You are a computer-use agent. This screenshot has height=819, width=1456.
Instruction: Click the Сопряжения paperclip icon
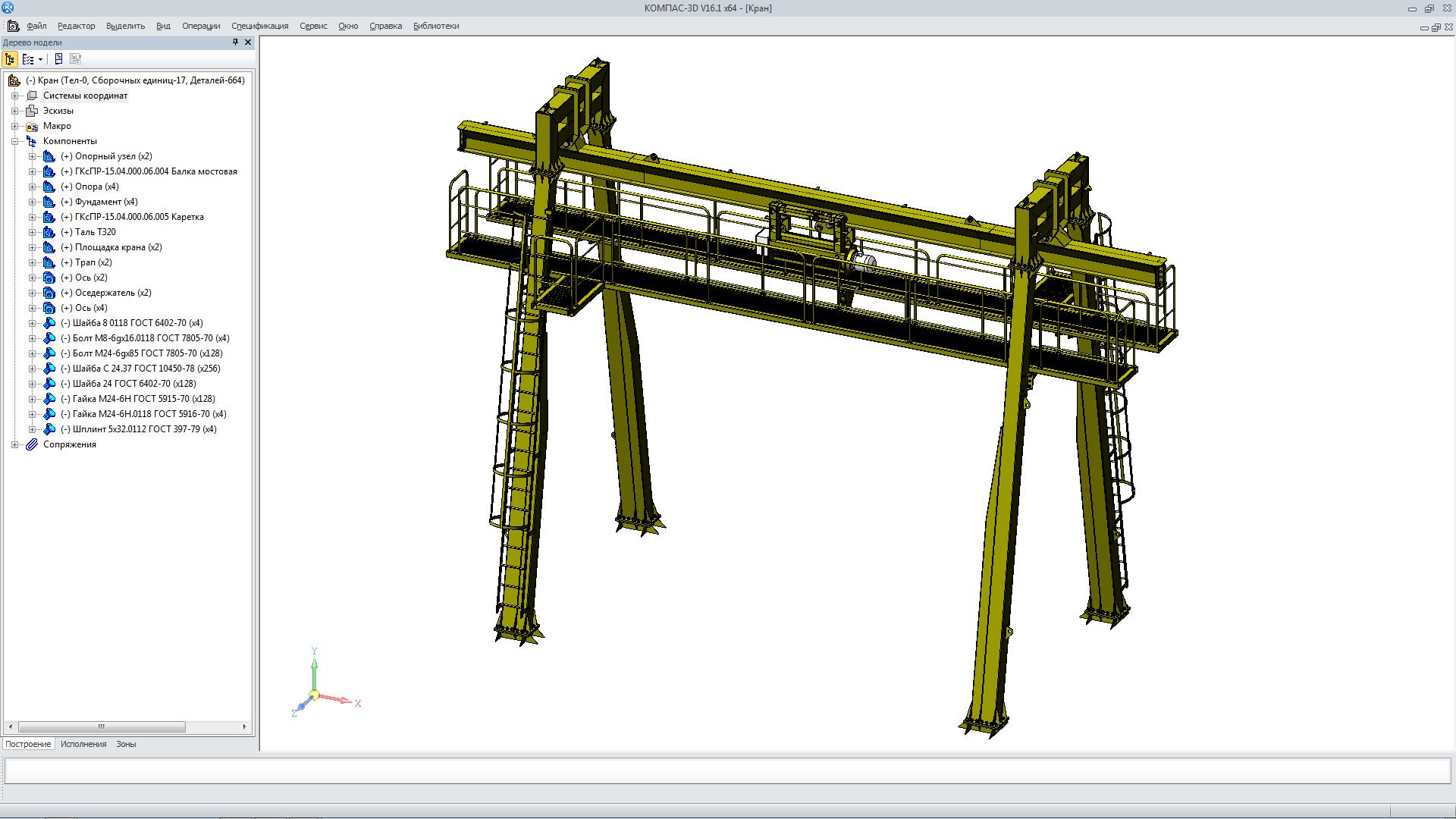point(32,444)
